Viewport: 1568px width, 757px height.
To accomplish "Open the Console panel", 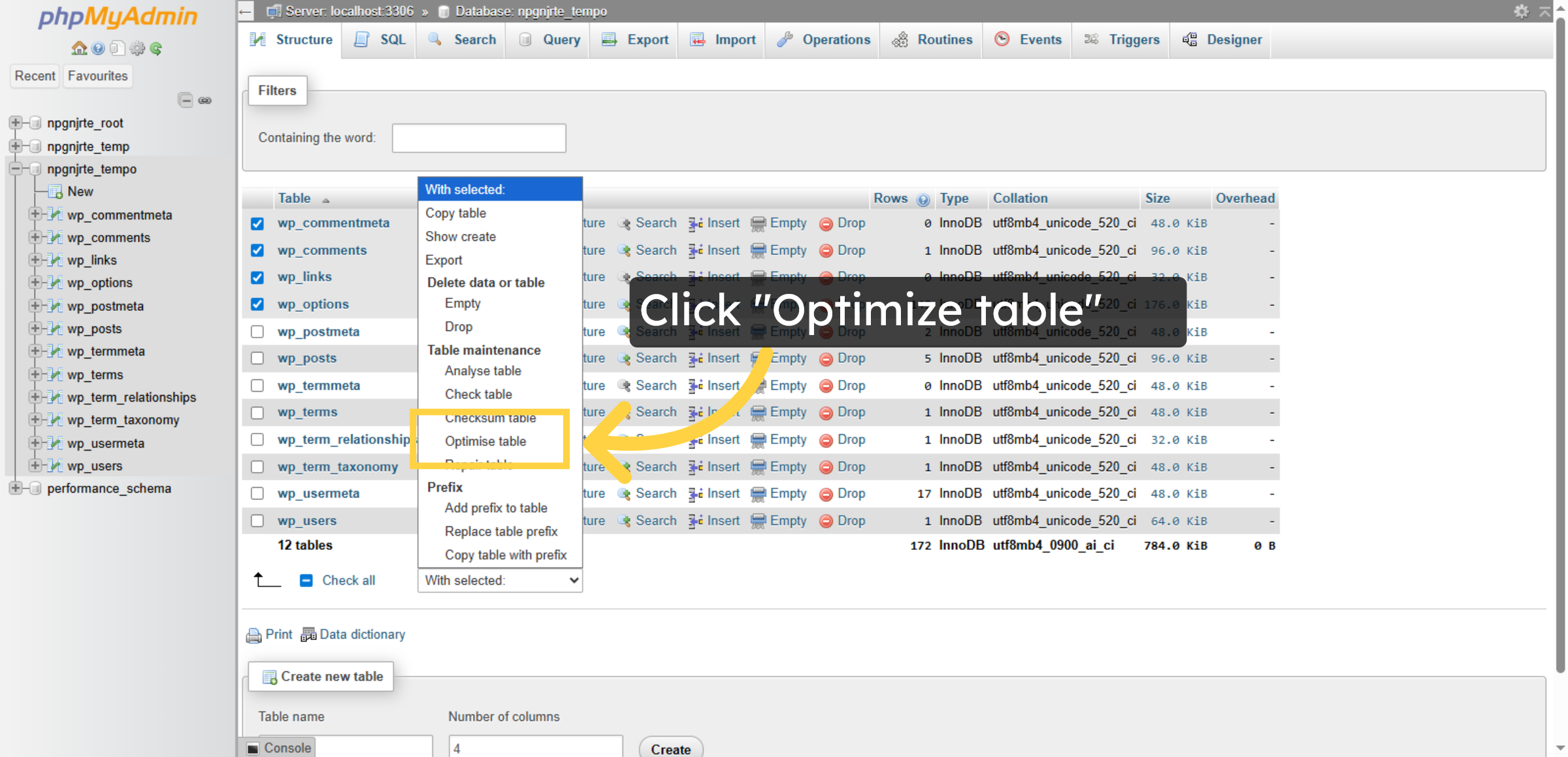I will pos(280,747).
